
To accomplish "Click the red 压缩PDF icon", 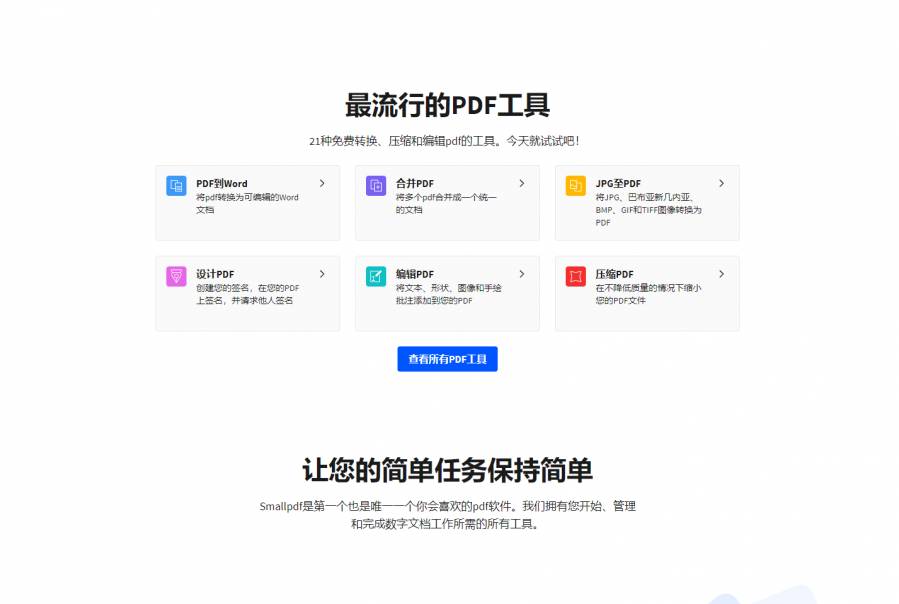I will (x=576, y=276).
